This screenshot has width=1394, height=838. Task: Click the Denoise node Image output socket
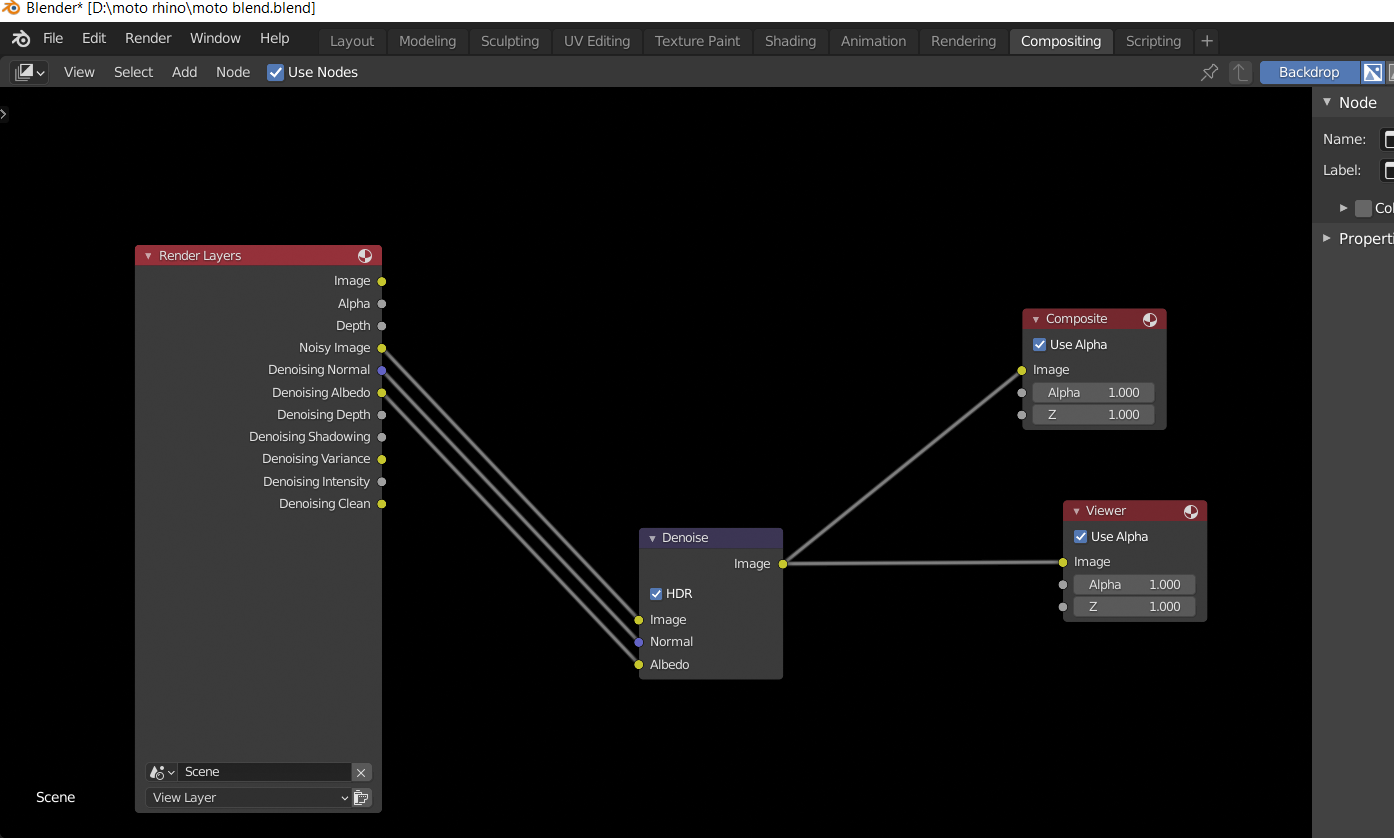point(783,564)
